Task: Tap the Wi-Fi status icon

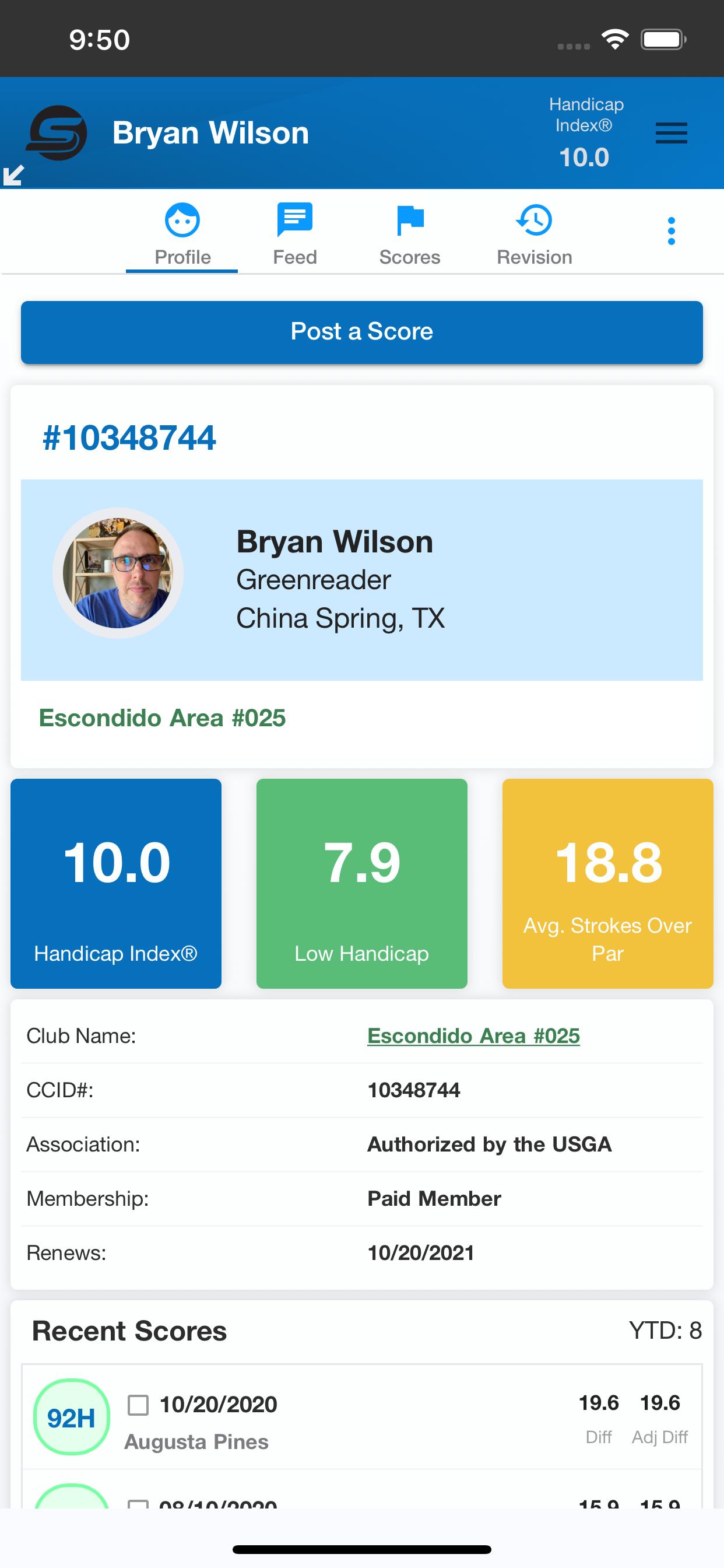Action: click(x=614, y=39)
